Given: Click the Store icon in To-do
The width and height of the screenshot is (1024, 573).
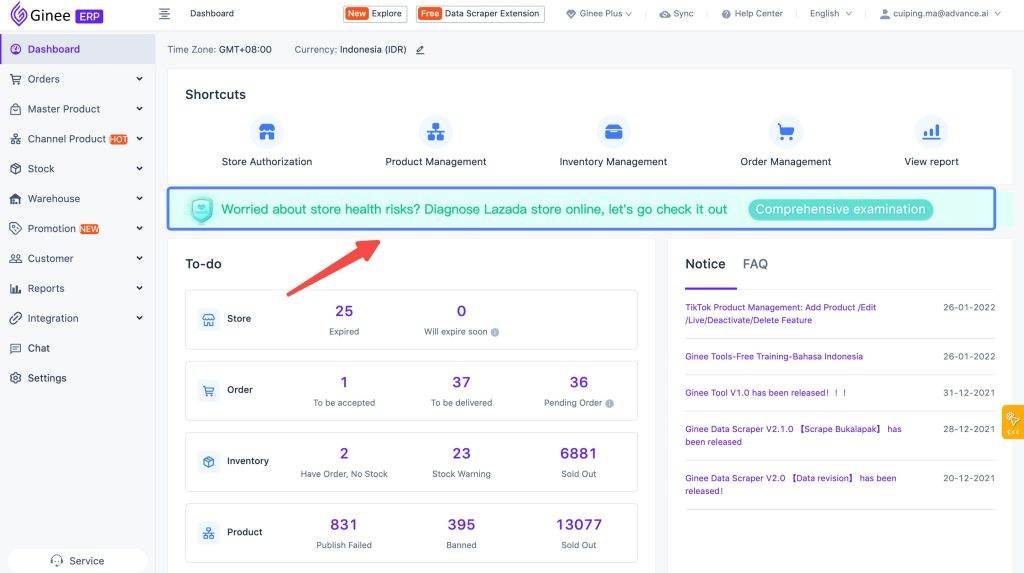Looking at the screenshot, I should point(208,319).
